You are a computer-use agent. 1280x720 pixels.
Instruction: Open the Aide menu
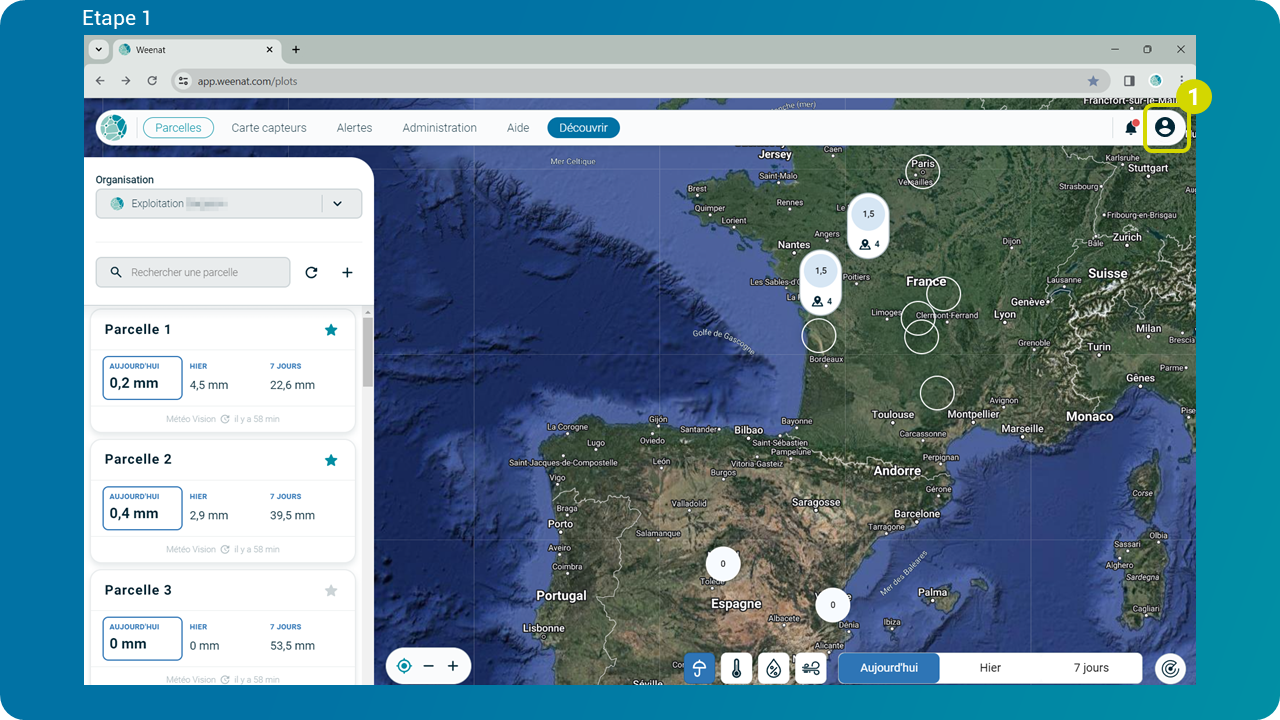click(518, 128)
